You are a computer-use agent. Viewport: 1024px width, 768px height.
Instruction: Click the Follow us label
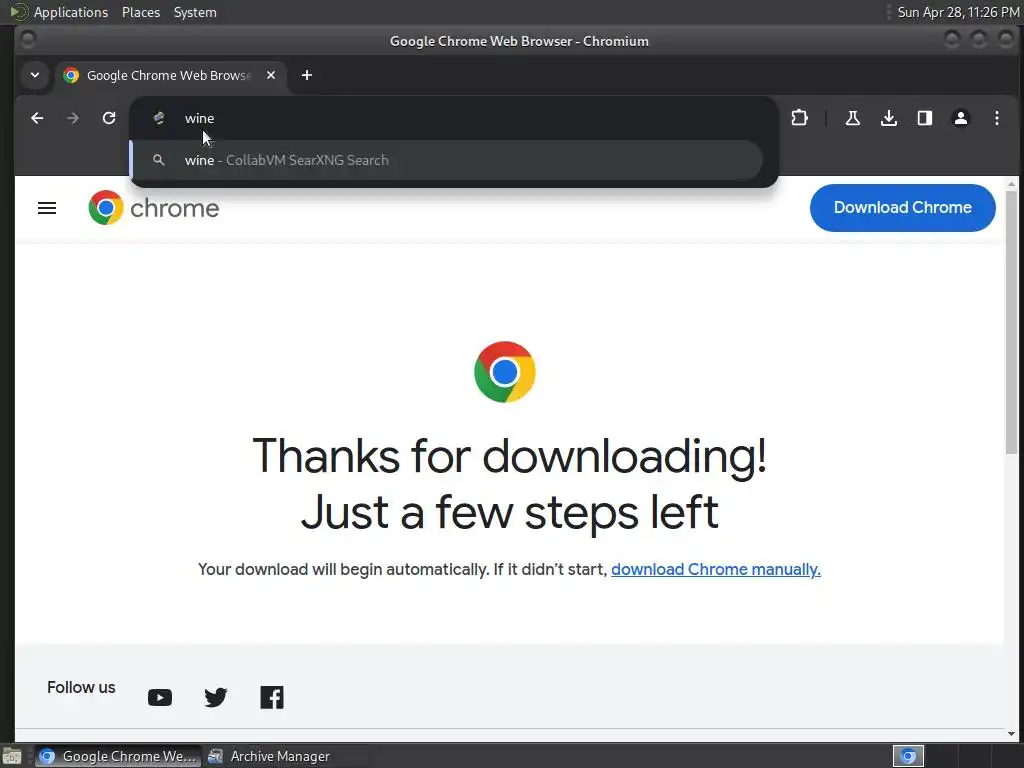(x=81, y=688)
